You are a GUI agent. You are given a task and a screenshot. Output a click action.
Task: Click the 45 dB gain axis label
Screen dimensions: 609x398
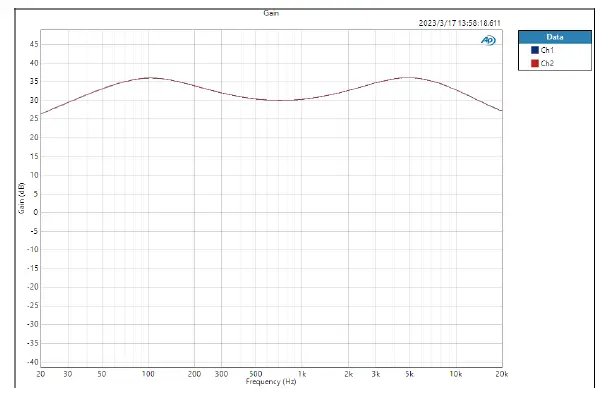34,44
